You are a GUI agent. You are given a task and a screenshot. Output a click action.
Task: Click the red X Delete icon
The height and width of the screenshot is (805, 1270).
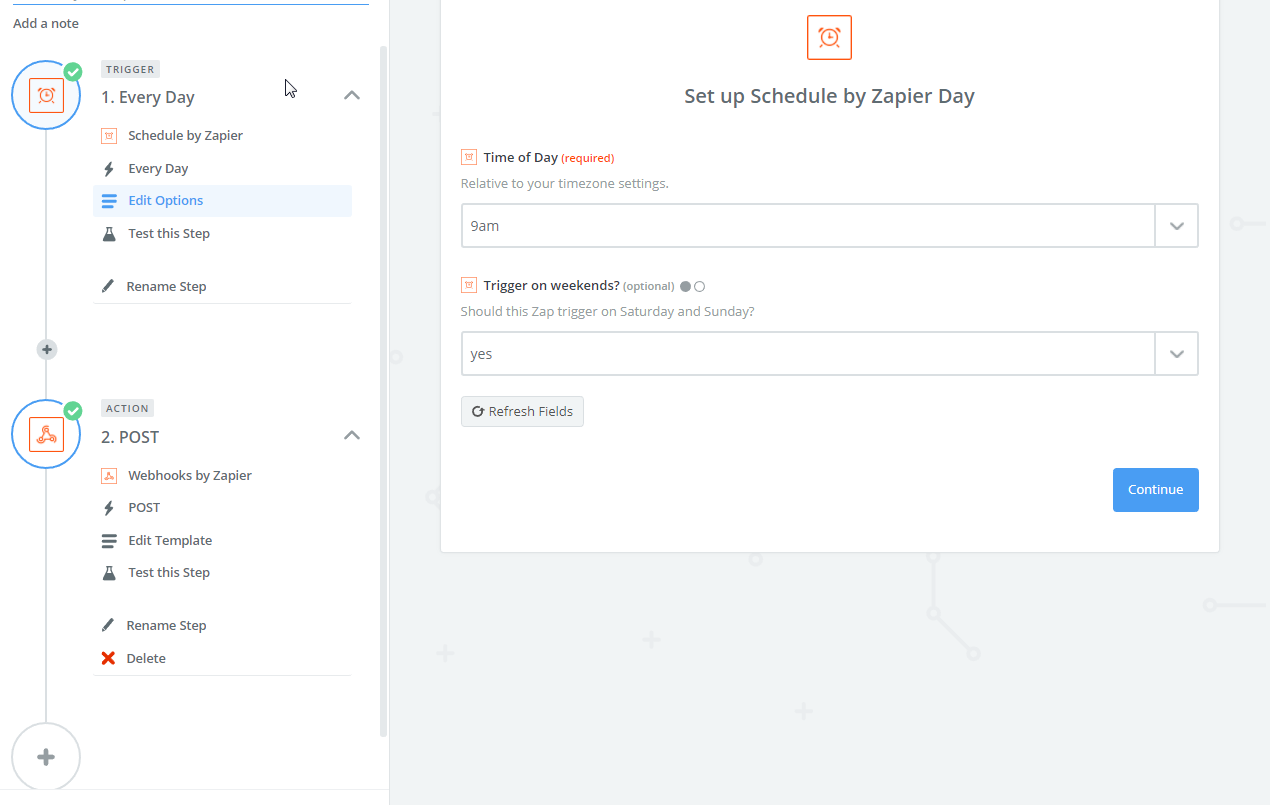pyautogui.click(x=108, y=658)
